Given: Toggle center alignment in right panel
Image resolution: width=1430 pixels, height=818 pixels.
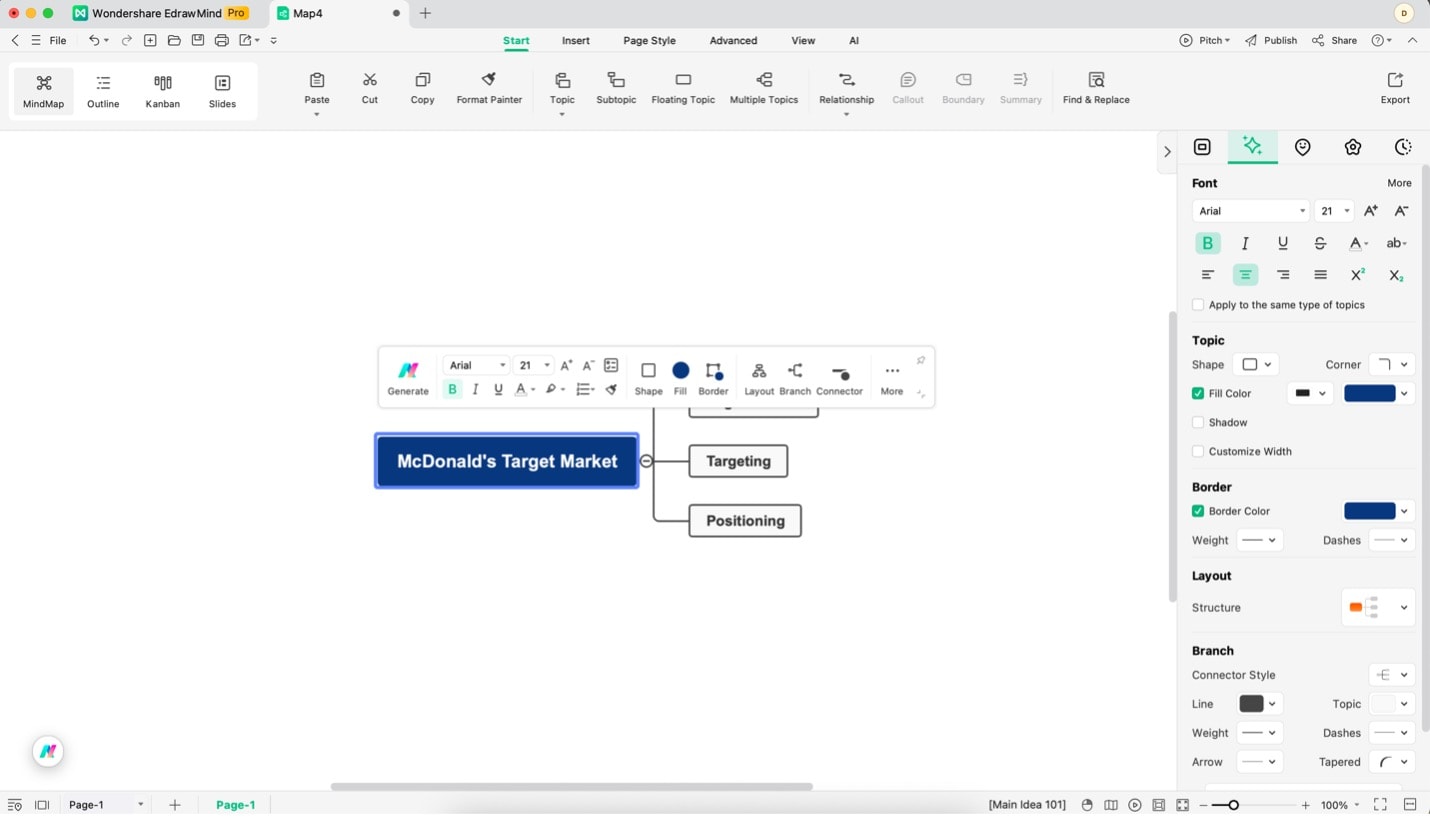Looking at the screenshot, I should (x=1245, y=274).
